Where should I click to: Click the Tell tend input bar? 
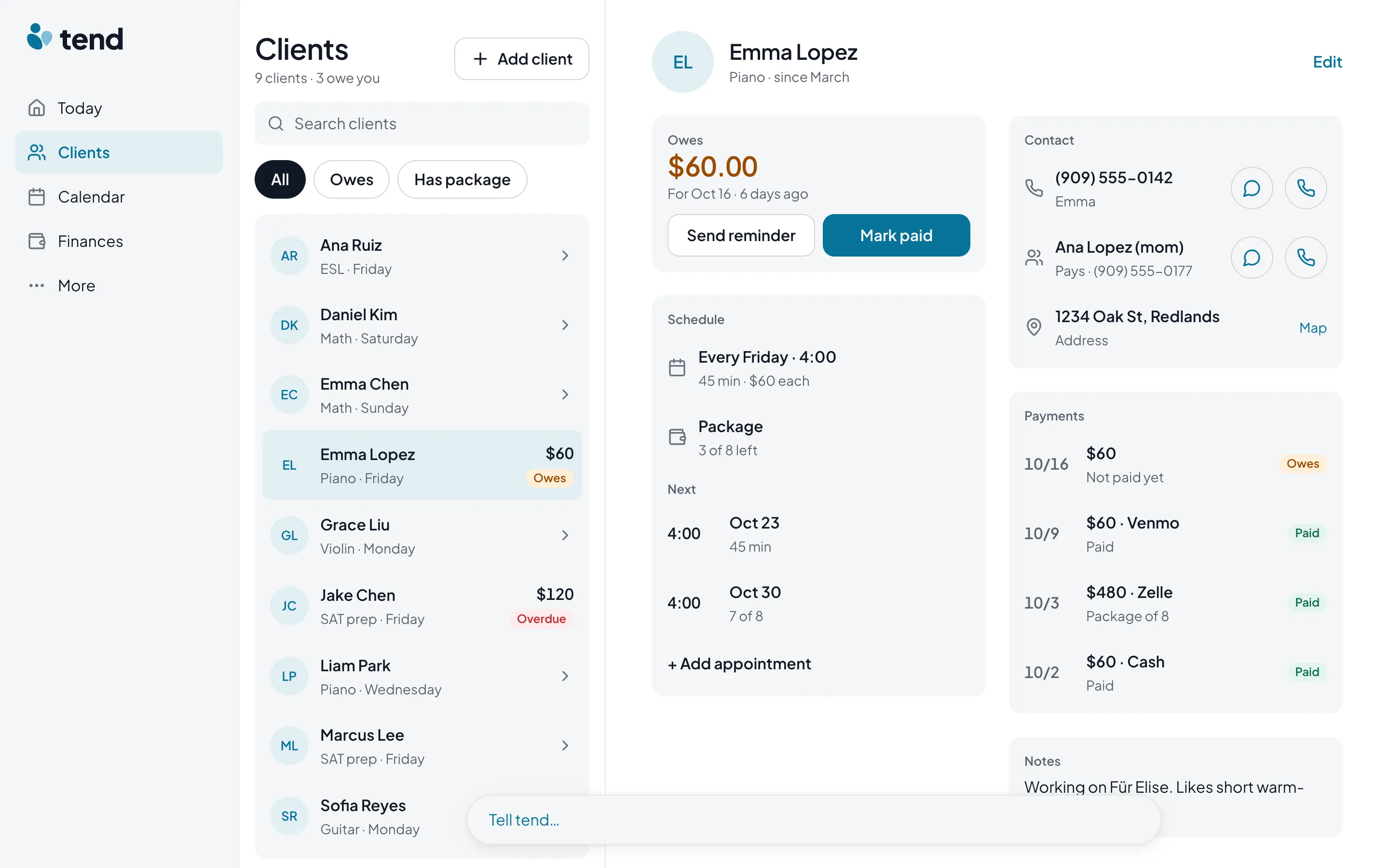coord(814,820)
